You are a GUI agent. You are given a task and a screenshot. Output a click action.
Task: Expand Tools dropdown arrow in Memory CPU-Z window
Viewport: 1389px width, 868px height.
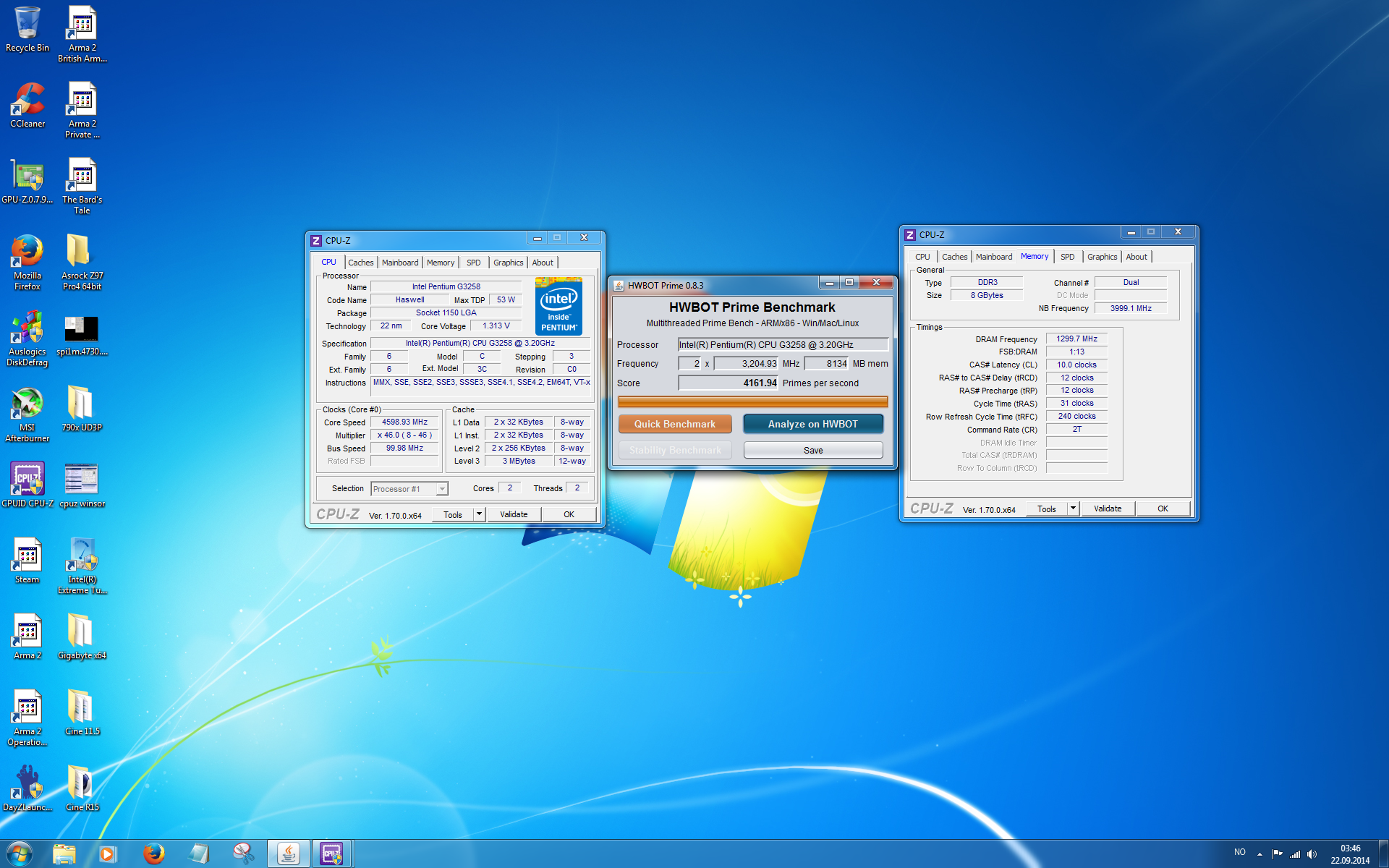1073,509
